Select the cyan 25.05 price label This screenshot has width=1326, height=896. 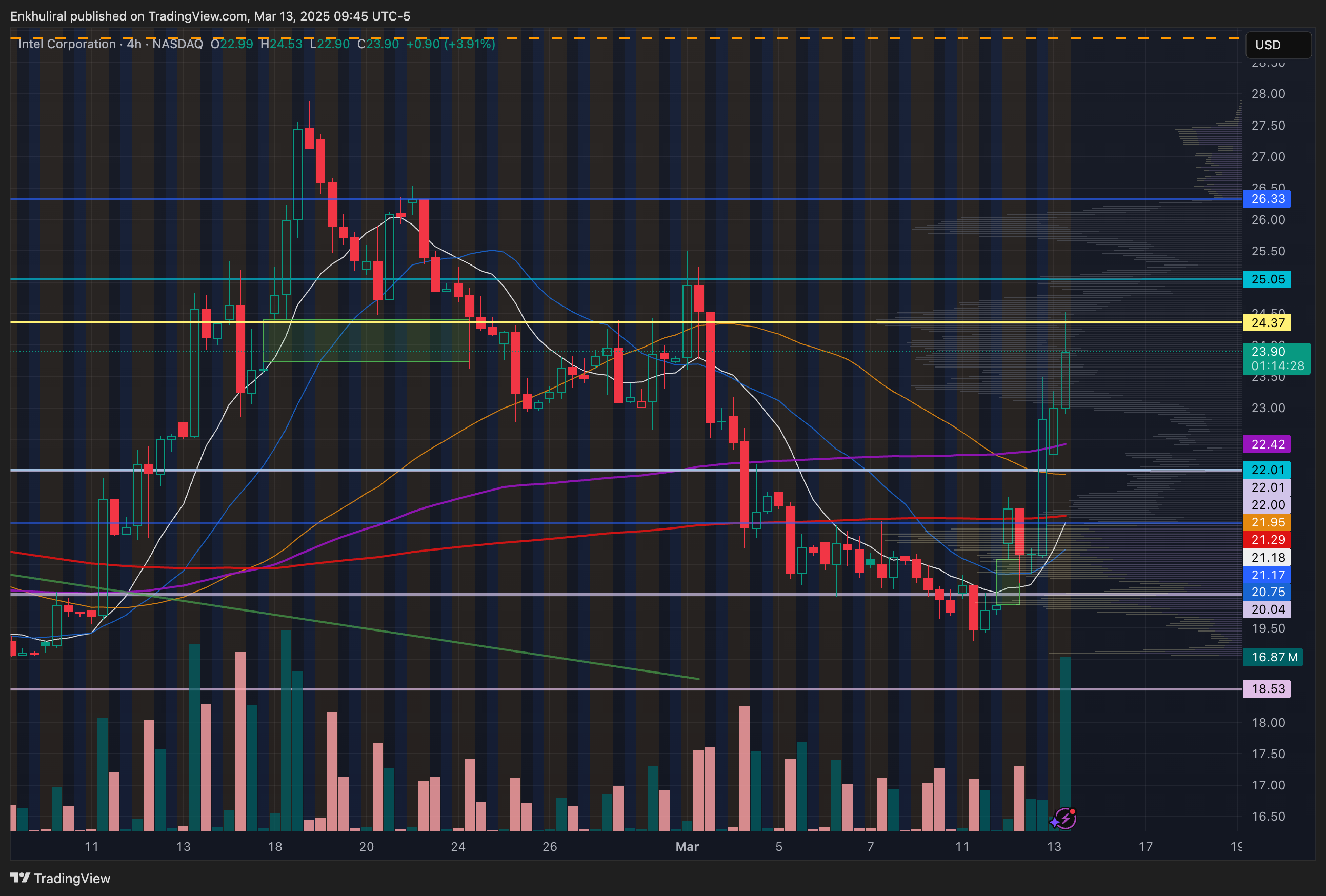1267,279
